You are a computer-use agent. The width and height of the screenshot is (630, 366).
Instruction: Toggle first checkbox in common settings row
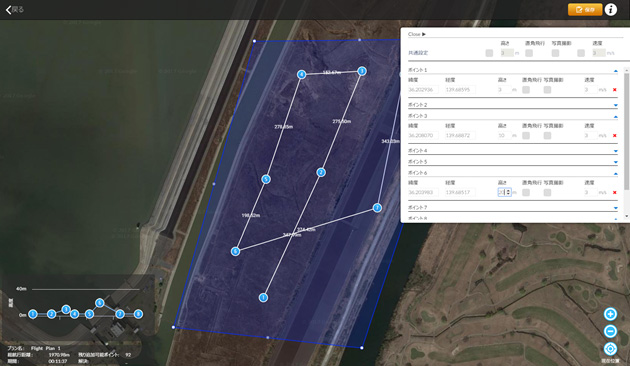pyautogui.click(x=489, y=53)
